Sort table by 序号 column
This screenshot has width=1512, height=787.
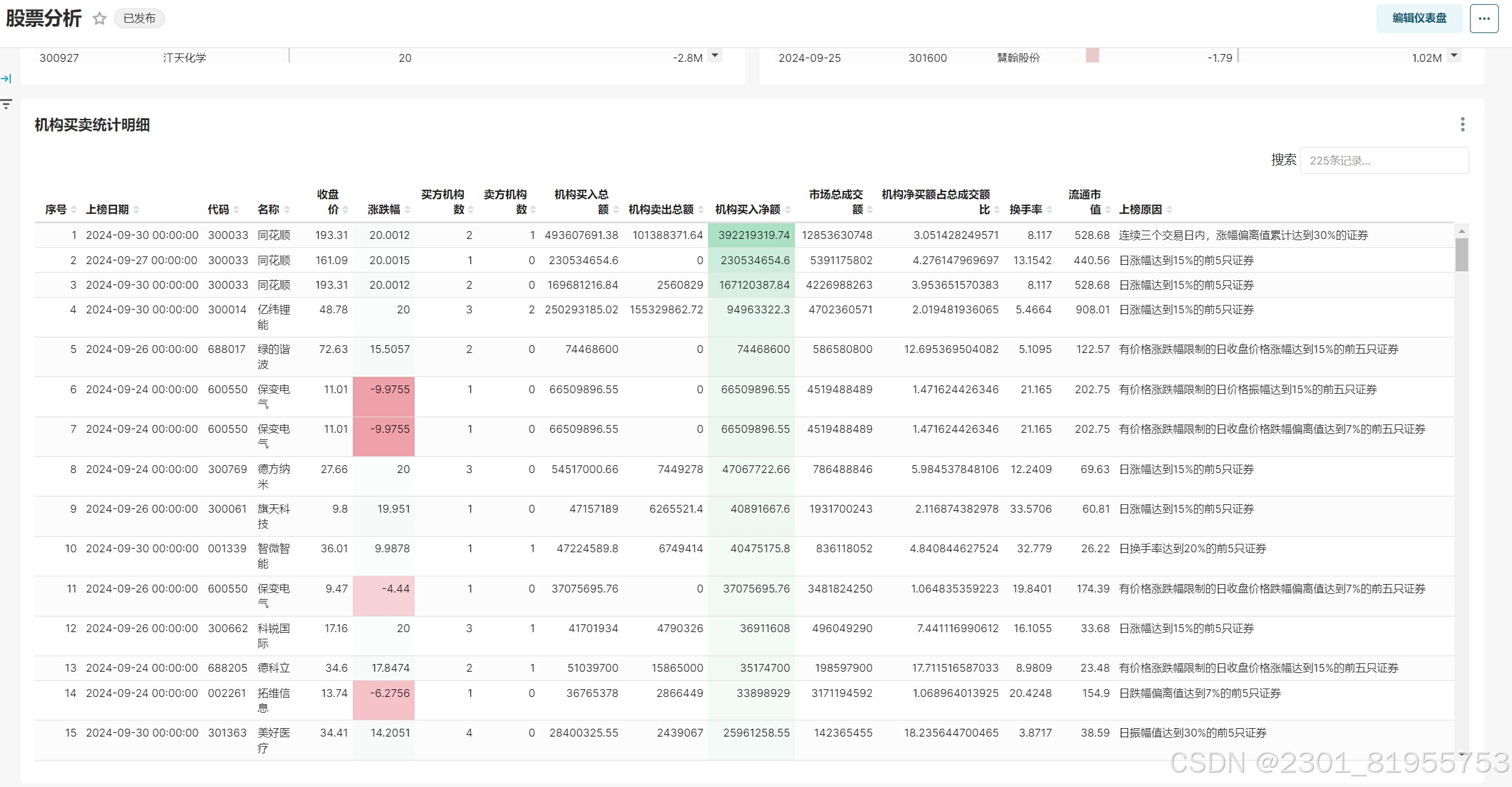tap(56, 210)
